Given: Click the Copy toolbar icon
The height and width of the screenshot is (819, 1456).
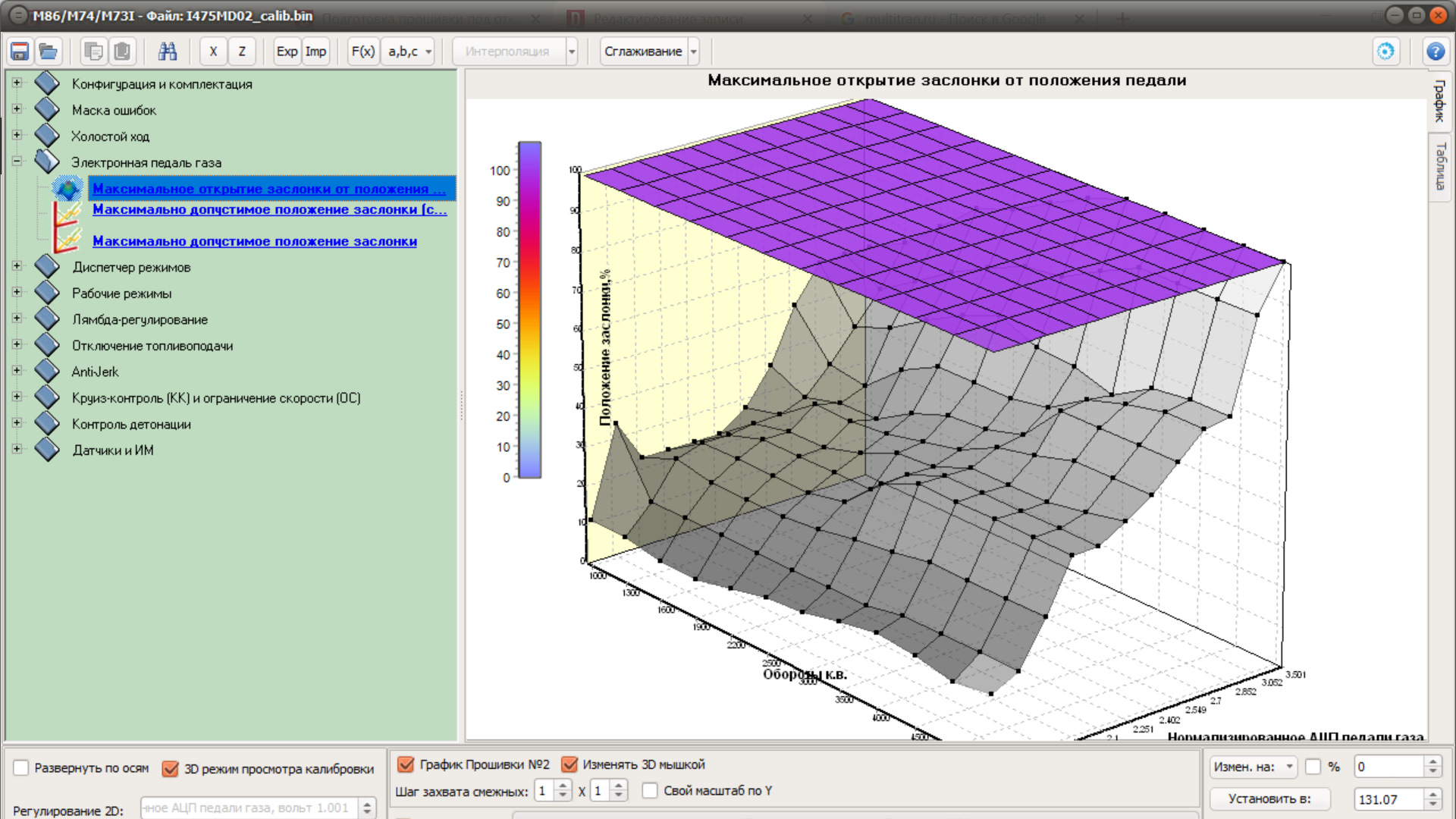Looking at the screenshot, I should pos(94,52).
